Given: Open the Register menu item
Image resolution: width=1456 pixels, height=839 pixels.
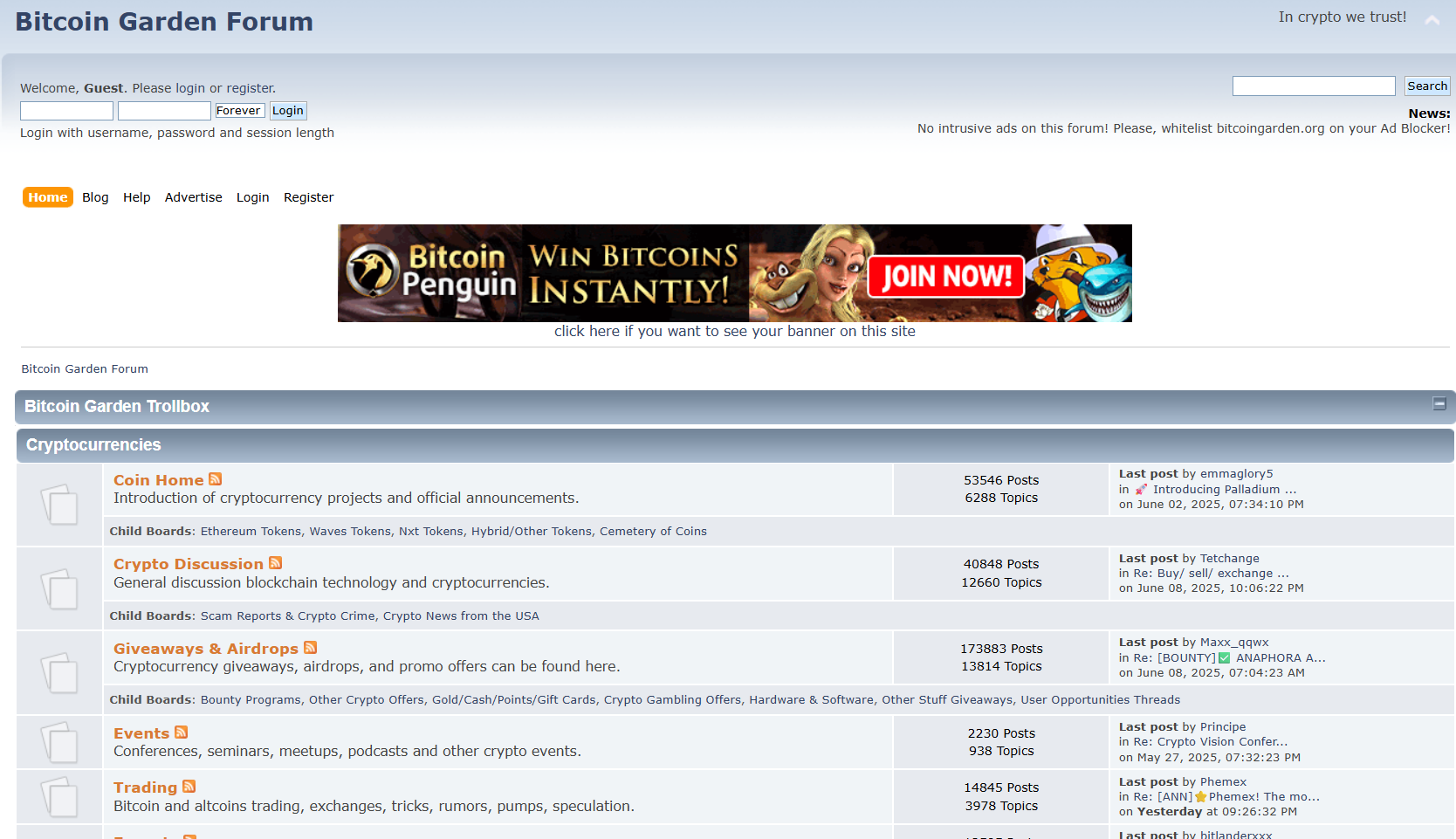Looking at the screenshot, I should tap(309, 197).
